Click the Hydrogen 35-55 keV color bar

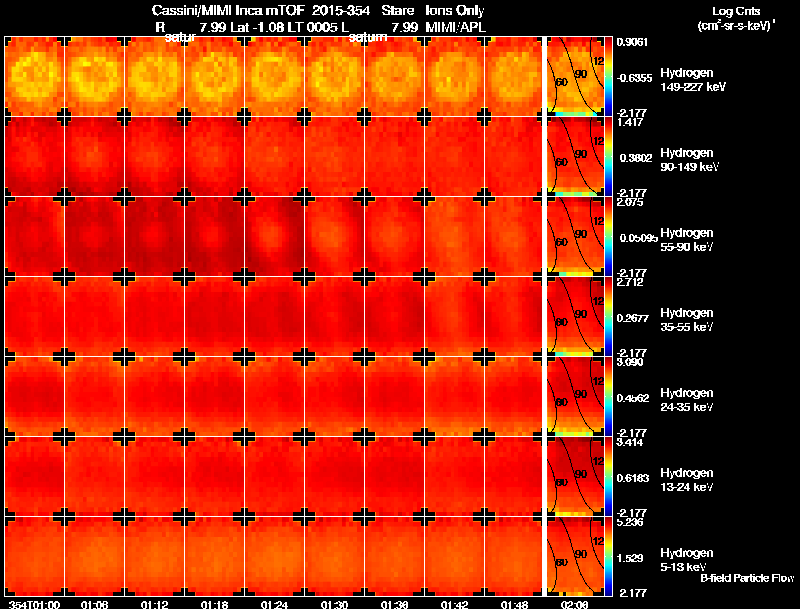pos(608,316)
